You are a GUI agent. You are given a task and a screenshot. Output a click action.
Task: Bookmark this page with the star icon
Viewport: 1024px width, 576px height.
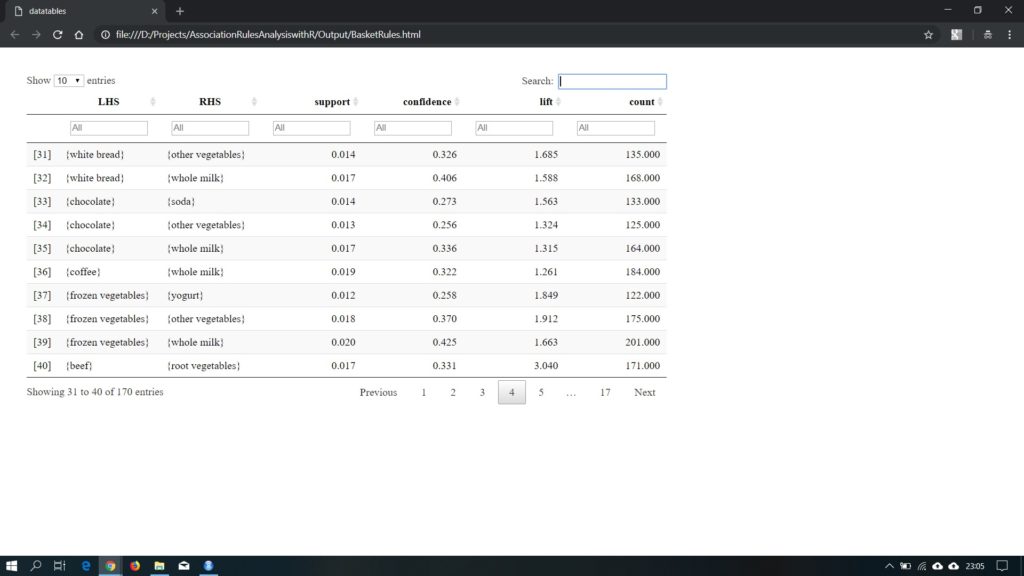pyautogui.click(x=928, y=34)
